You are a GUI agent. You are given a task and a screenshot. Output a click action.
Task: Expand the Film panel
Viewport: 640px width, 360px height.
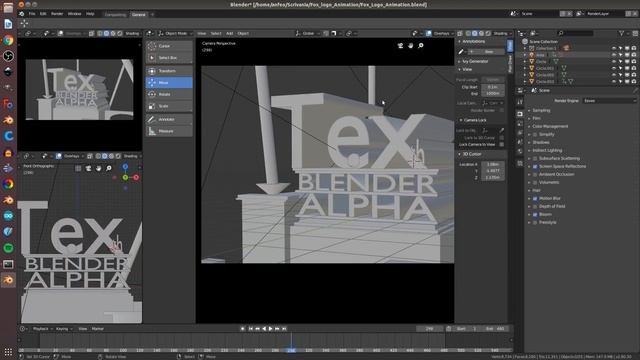click(x=536, y=118)
